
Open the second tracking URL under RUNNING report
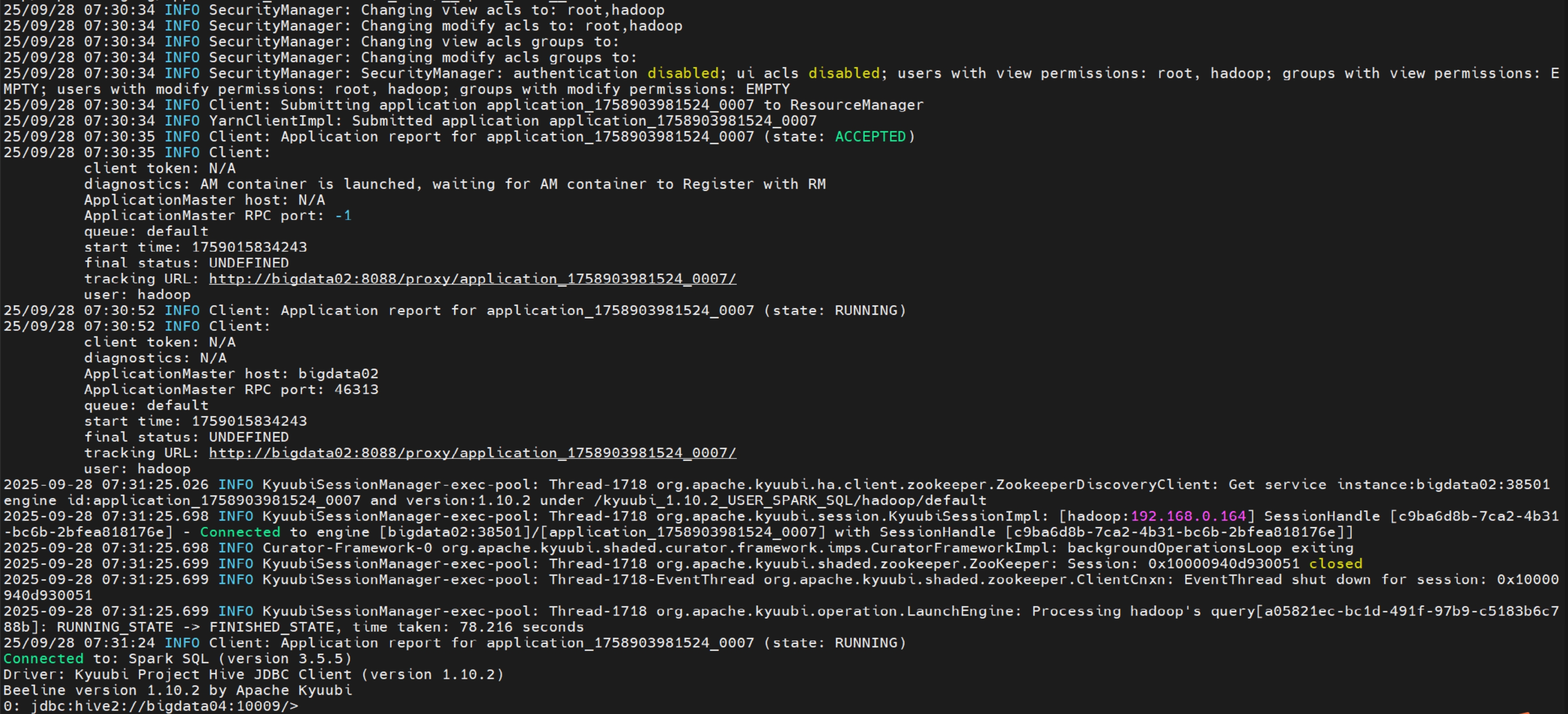tap(472, 453)
